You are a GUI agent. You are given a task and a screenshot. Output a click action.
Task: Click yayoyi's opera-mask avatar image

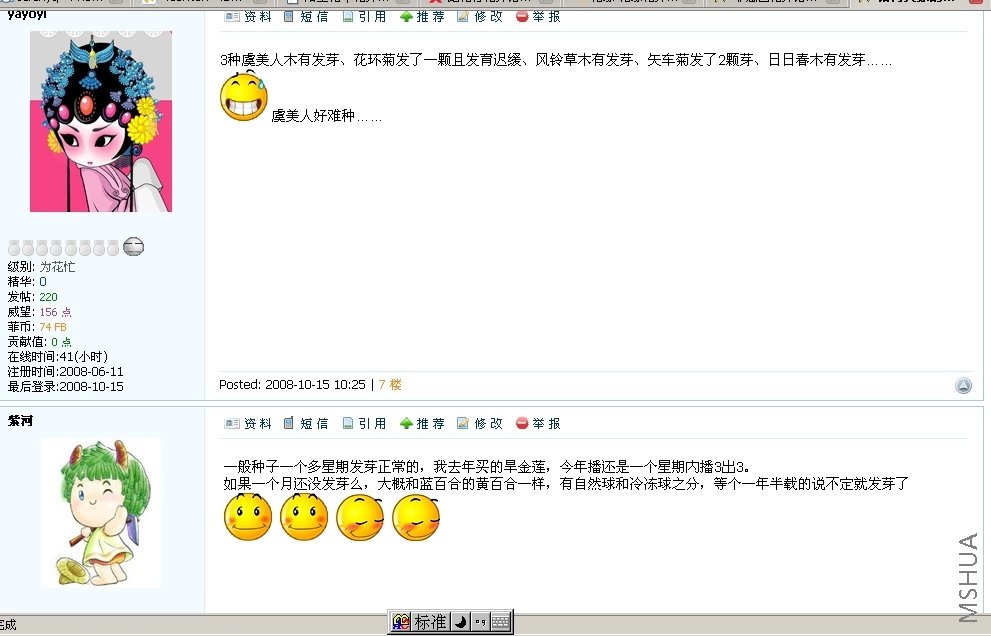(100, 121)
